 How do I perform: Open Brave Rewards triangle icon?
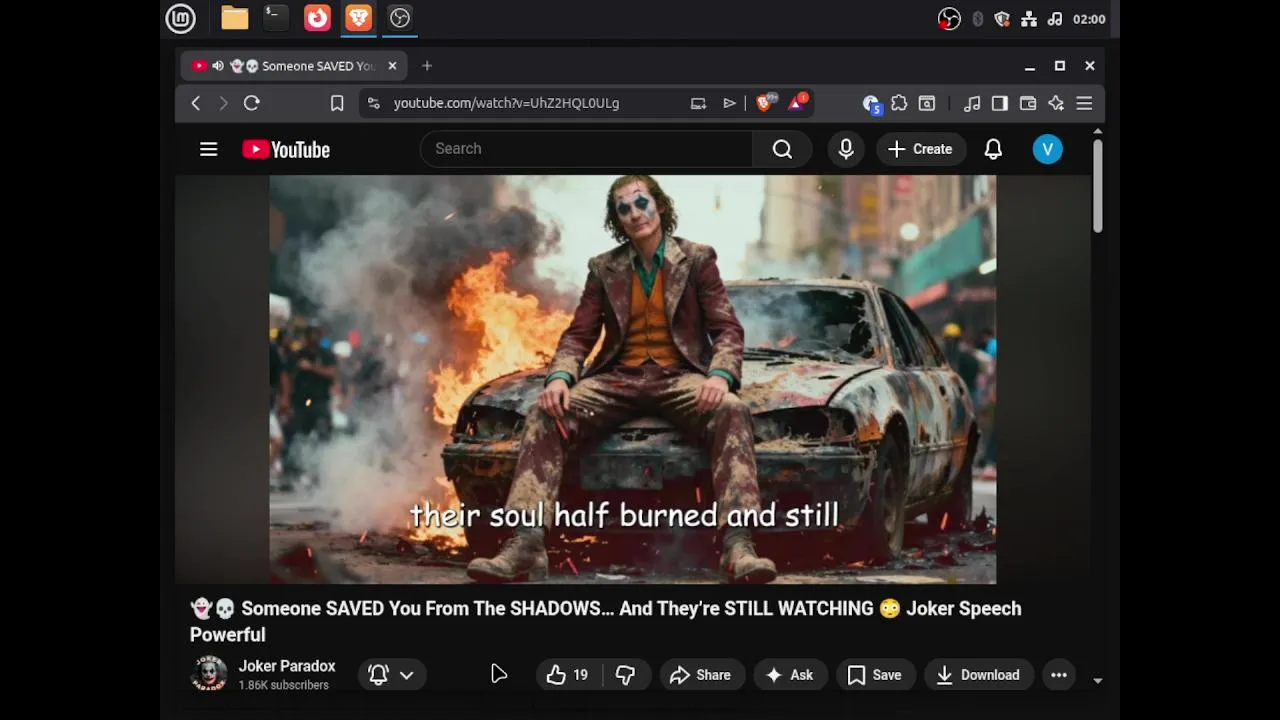pos(797,103)
